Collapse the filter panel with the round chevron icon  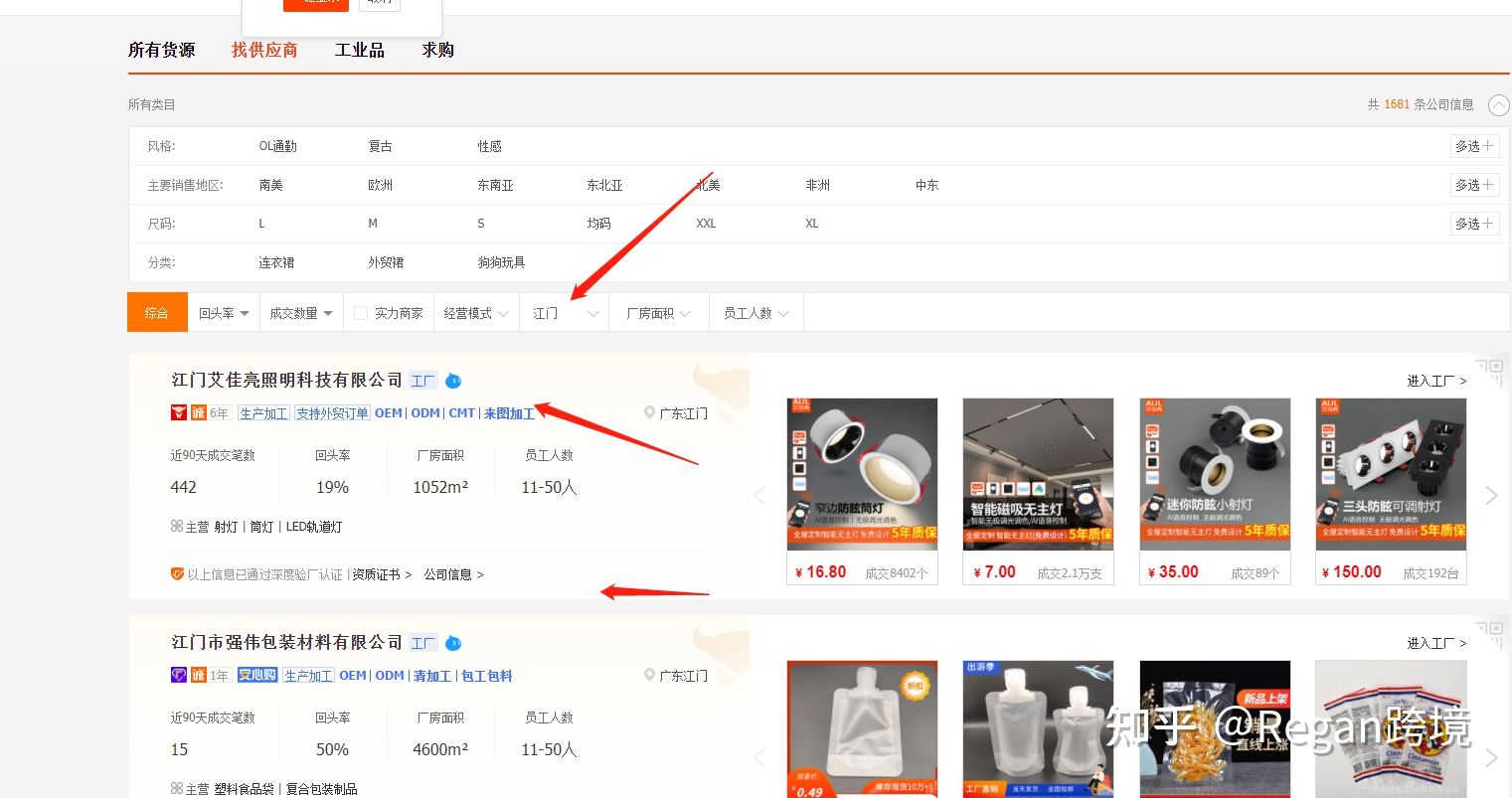[1498, 104]
